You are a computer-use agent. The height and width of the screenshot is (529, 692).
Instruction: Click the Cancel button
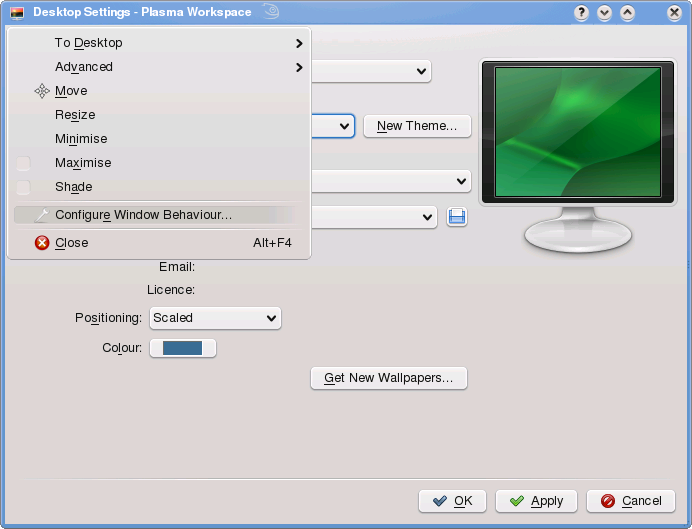631,501
